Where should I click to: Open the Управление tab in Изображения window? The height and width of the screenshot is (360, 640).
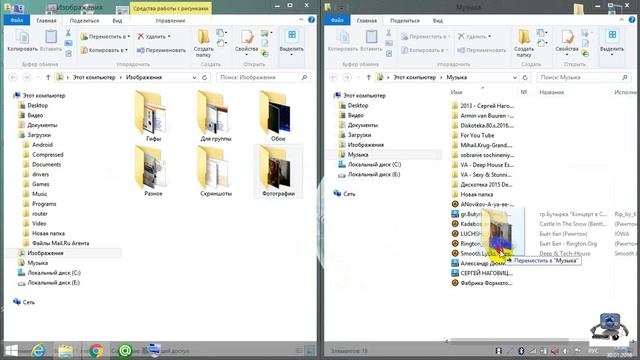click(170, 20)
